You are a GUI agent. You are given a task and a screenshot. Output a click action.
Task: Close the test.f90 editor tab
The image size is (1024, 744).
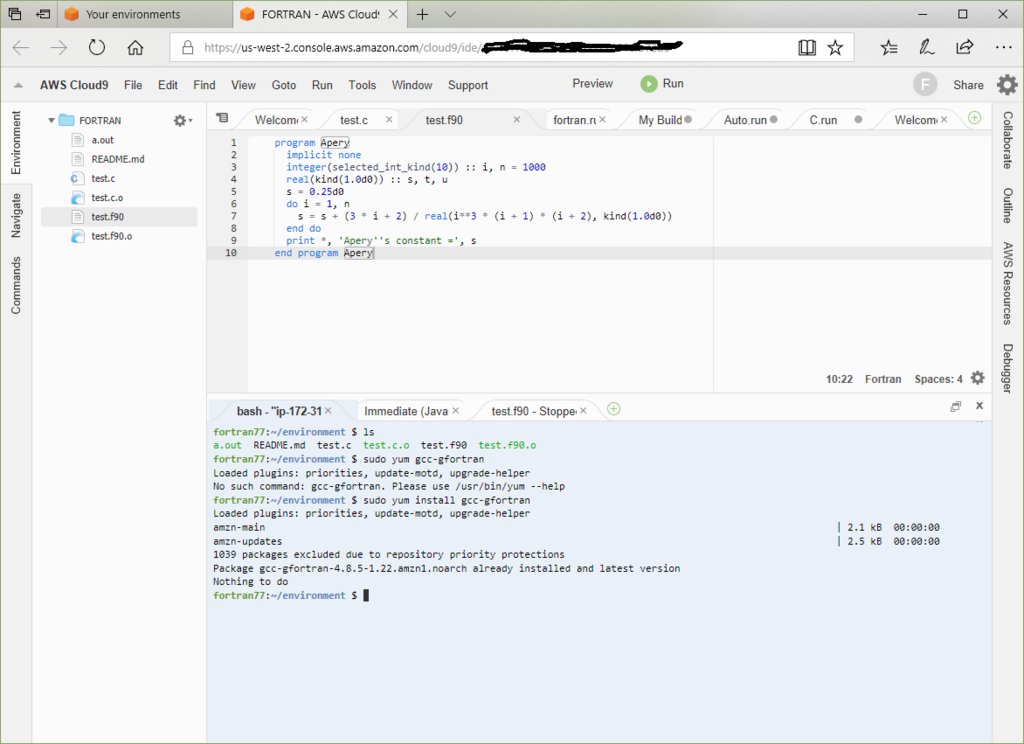pyautogui.click(x=516, y=120)
